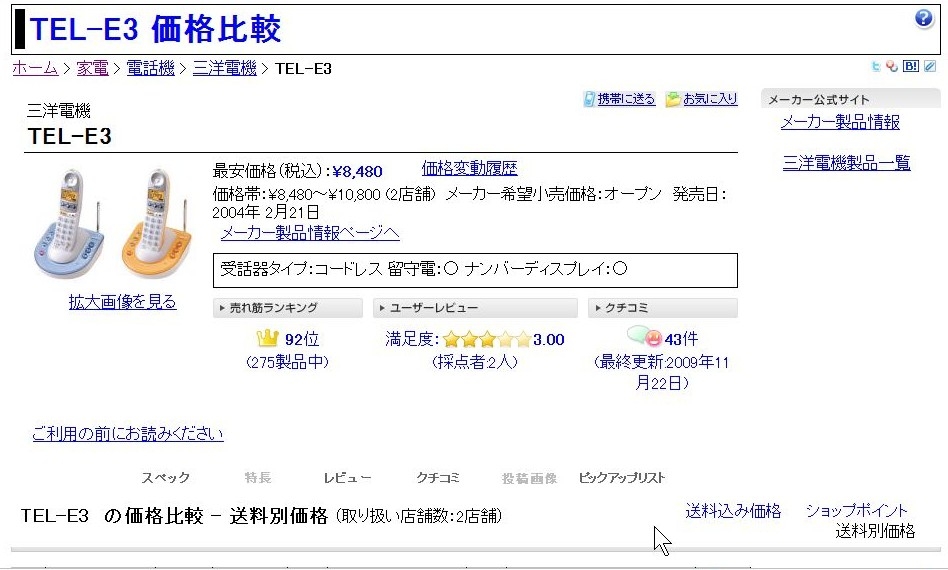Add to favorites via お気に入り link

[710, 99]
